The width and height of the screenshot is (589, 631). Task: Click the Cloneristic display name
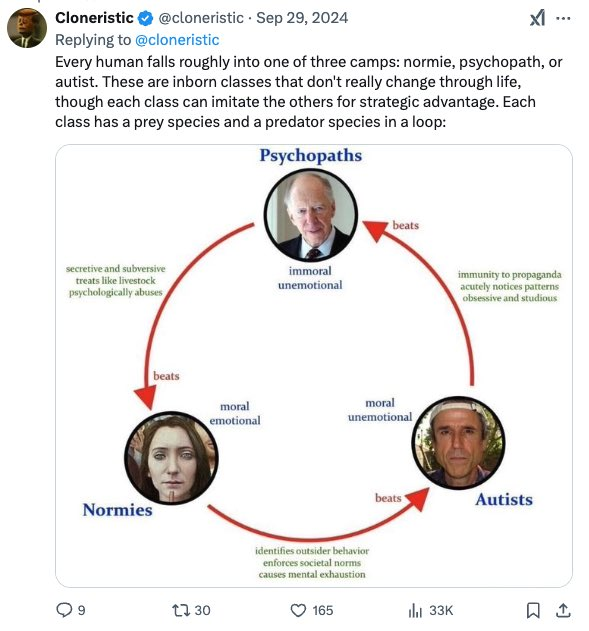pos(94,18)
